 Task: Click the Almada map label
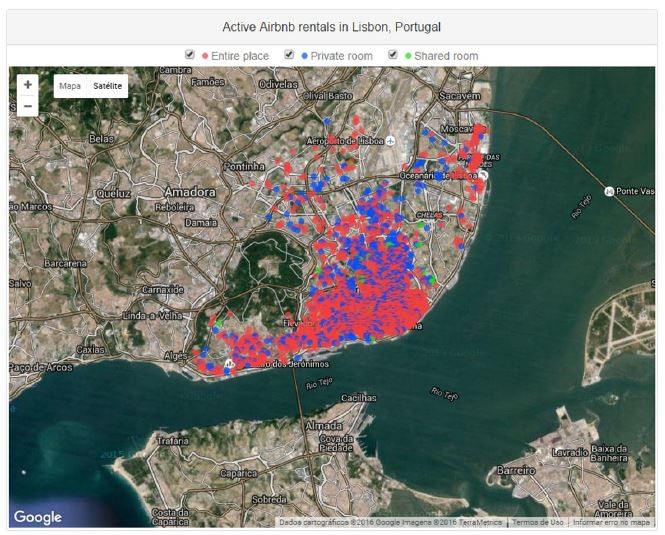[x=324, y=425]
